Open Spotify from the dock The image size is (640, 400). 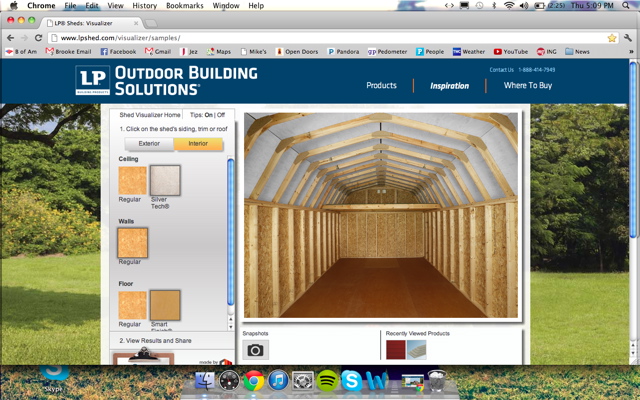[x=327, y=380]
